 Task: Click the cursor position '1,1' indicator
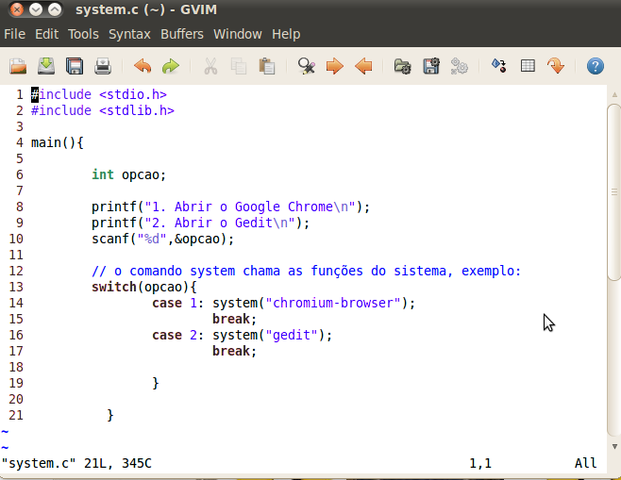pos(480,463)
